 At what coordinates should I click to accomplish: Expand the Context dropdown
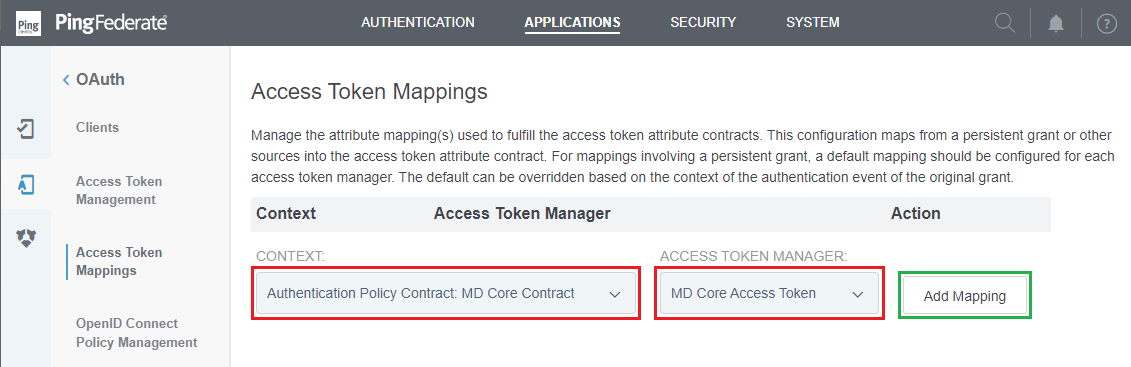click(446, 293)
